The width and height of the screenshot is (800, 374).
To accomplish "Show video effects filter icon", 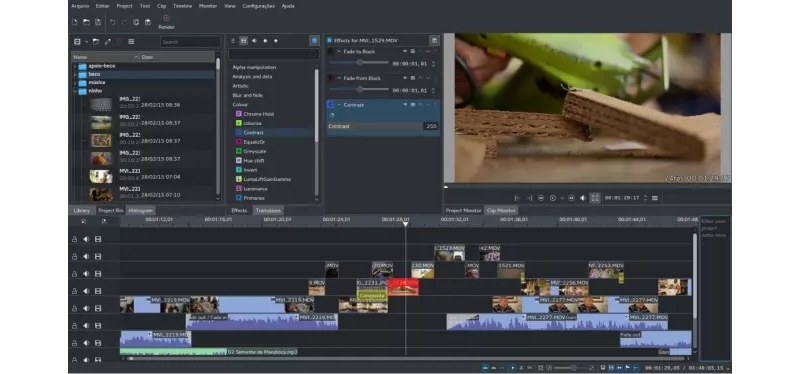I will click(x=244, y=41).
